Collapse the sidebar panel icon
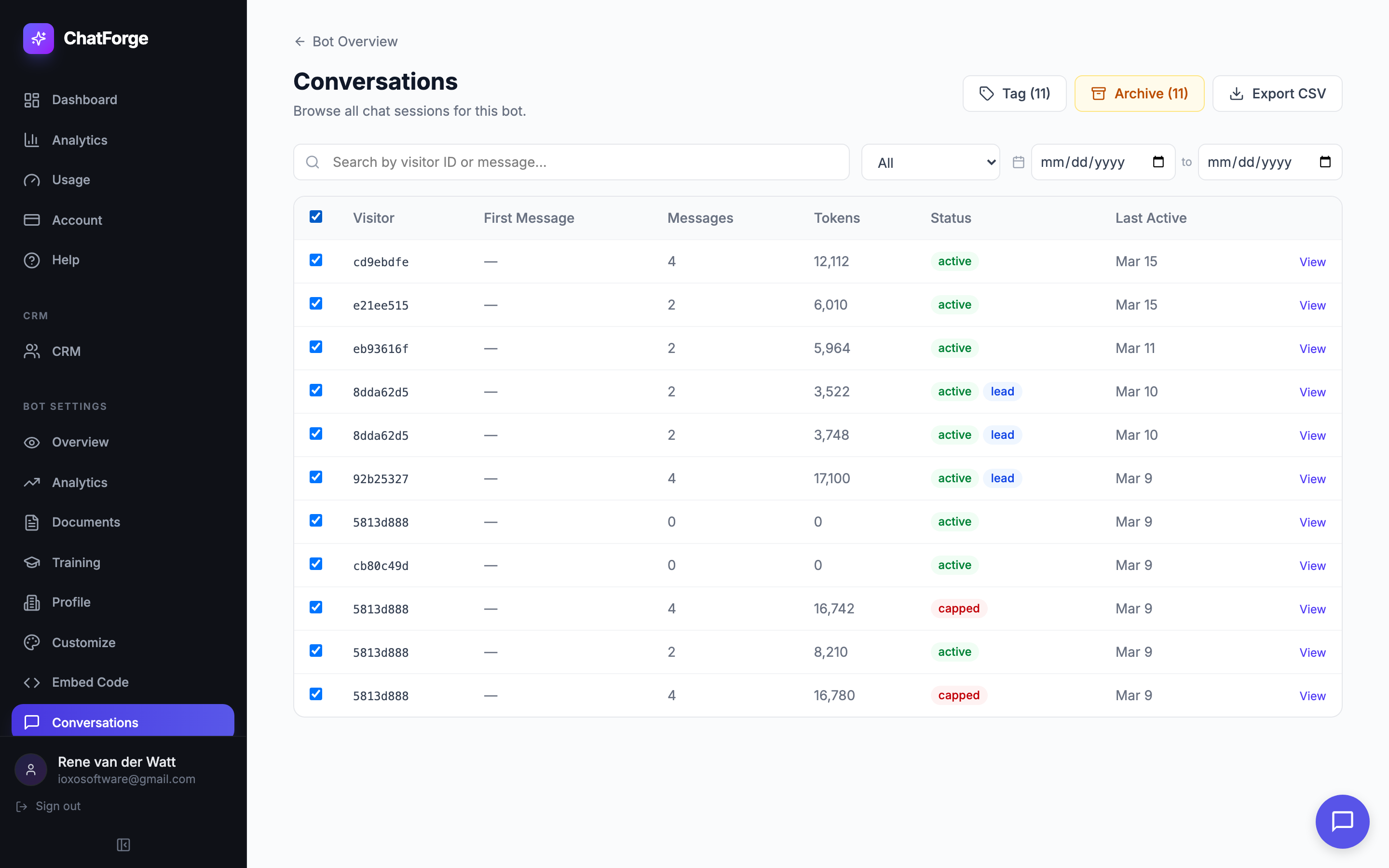This screenshot has width=1389, height=868. pyautogui.click(x=123, y=844)
